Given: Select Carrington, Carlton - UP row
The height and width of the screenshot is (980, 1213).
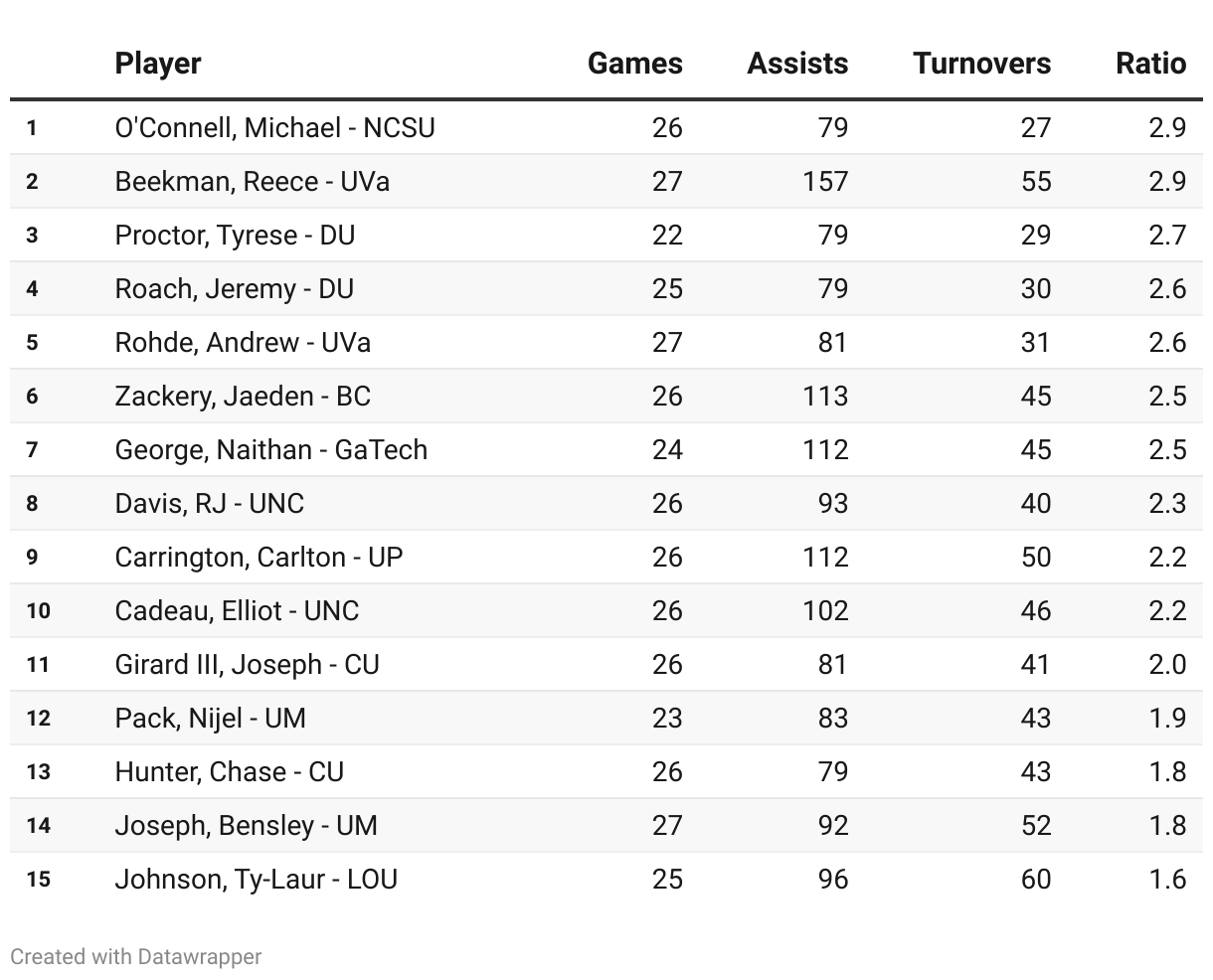Looking at the screenshot, I should pyautogui.click(x=606, y=557).
